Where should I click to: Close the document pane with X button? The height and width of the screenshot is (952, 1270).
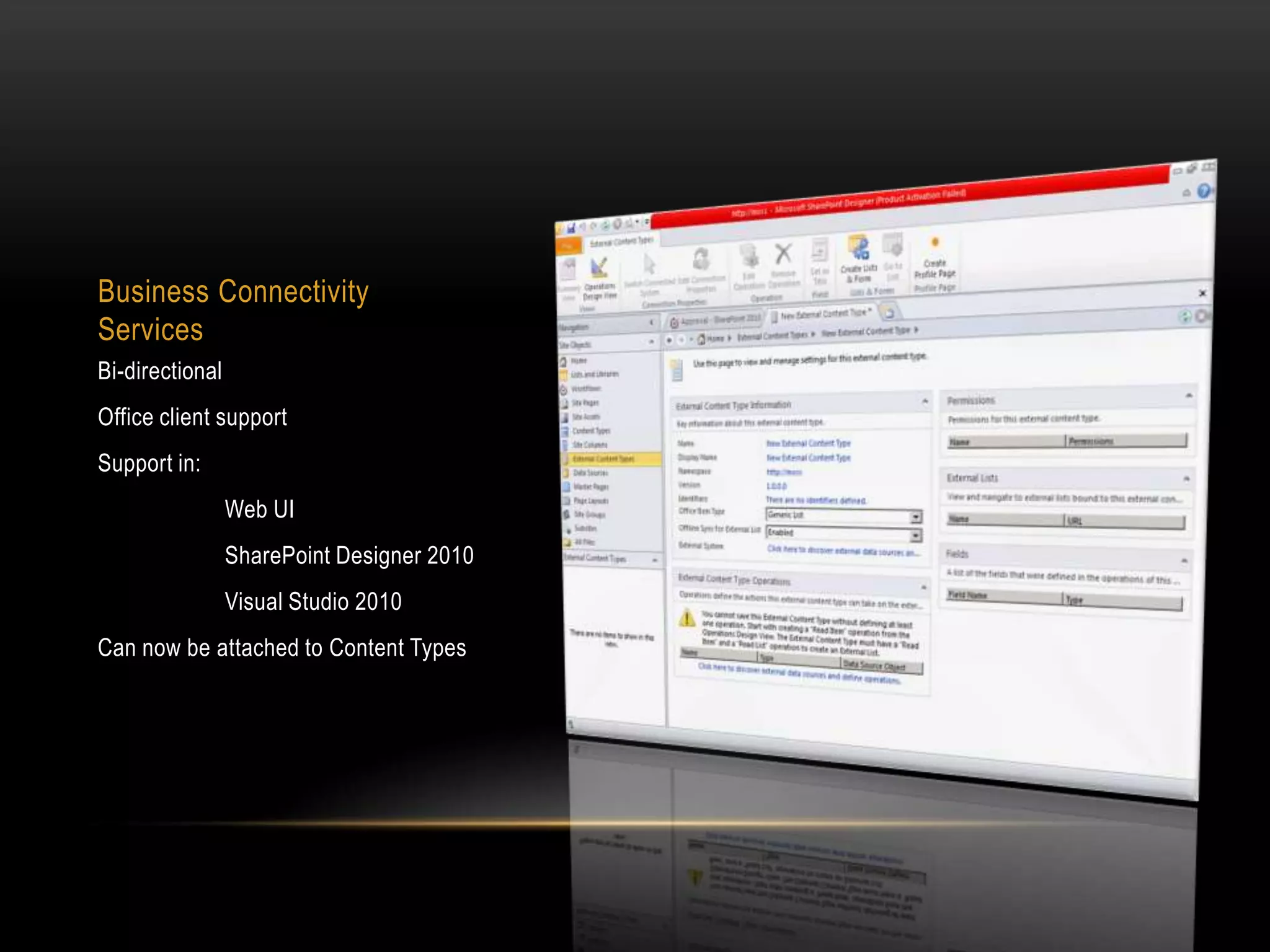pos(1202,293)
